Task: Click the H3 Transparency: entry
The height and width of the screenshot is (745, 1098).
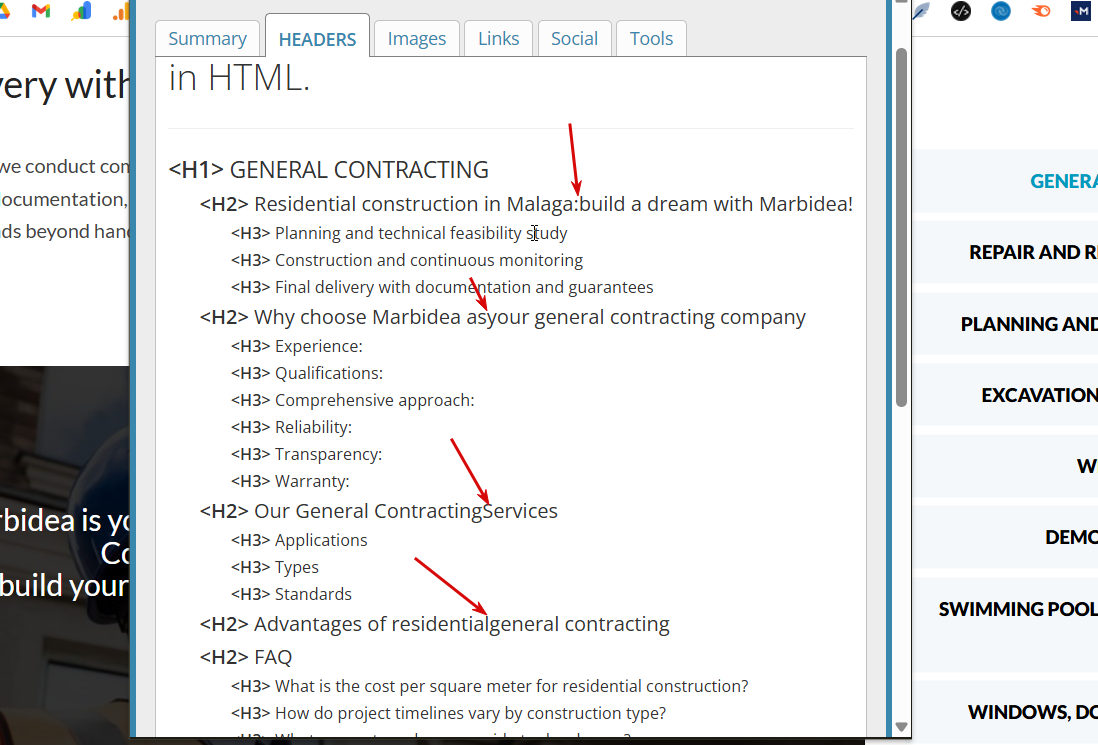Action: (x=307, y=454)
